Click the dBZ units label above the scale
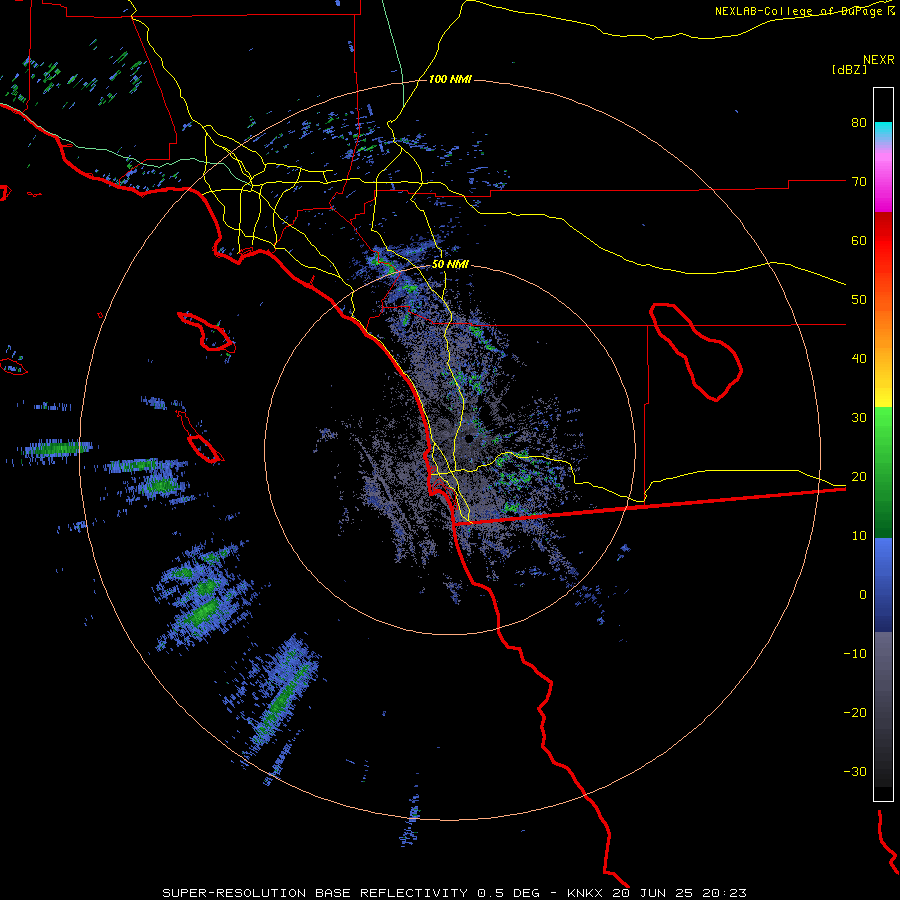The width and height of the screenshot is (900, 900). click(849, 69)
